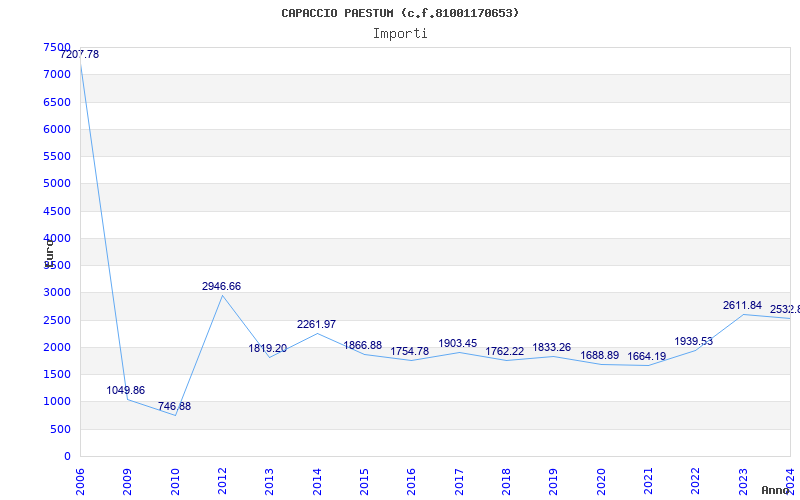Select the y-axis value 4500

pyautogui.click(x=57, y=211)
